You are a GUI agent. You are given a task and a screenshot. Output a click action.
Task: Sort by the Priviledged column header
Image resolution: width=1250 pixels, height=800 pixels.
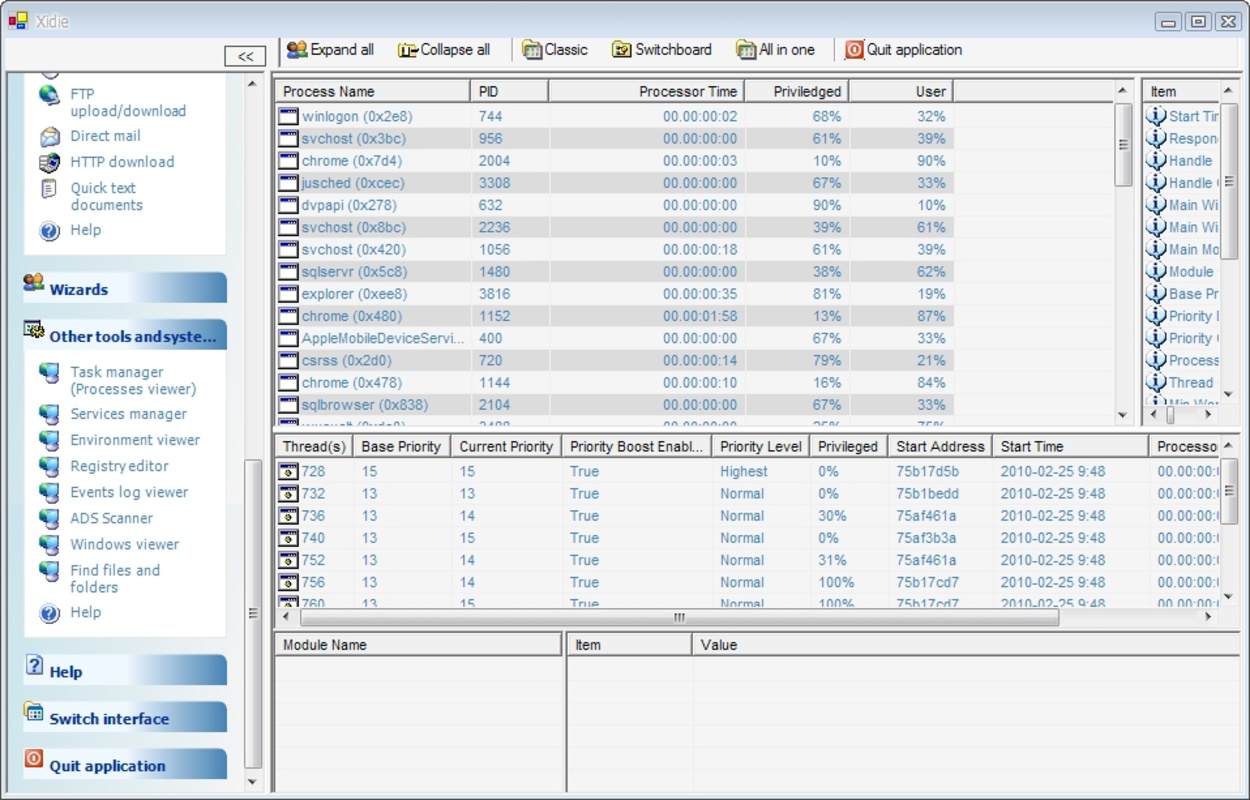tap(797, 91)
